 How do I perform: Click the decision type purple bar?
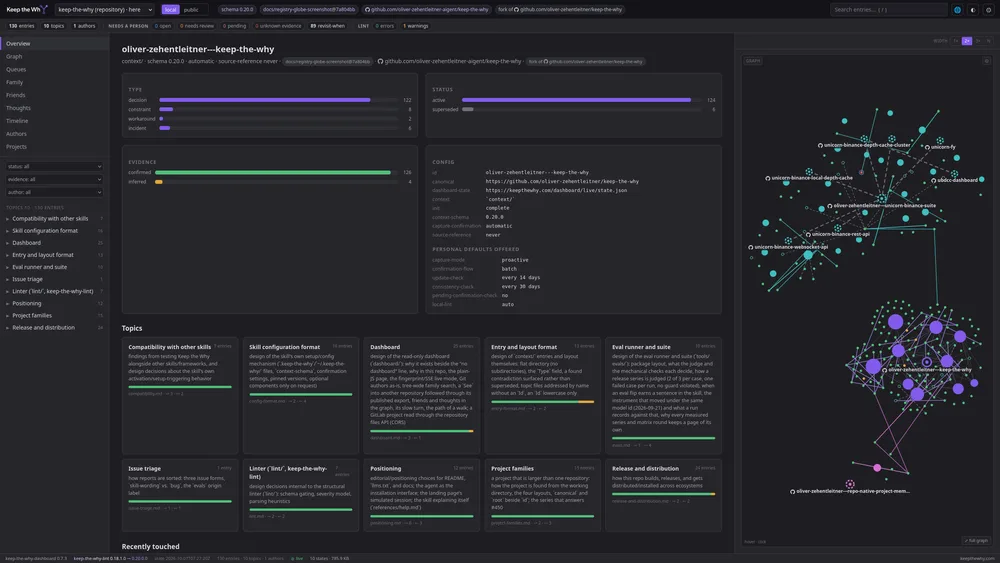click(x=265, y=100)
